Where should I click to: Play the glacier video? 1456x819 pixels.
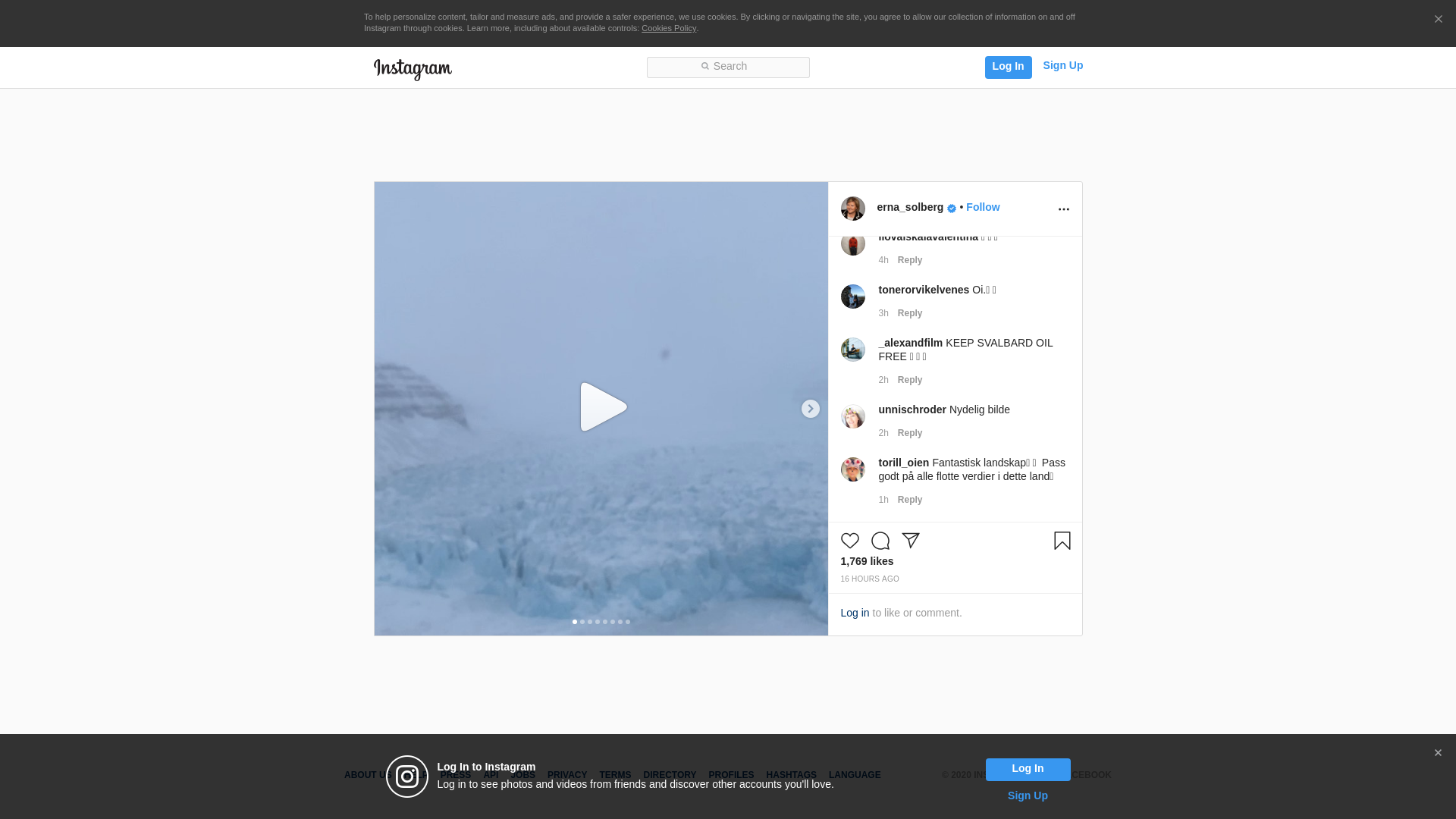coord(603,408)
